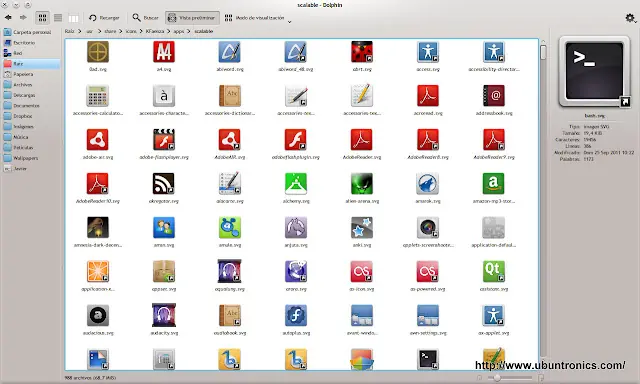
Task: Select the 0ad.svg file icon
Action: pos(98,52)
